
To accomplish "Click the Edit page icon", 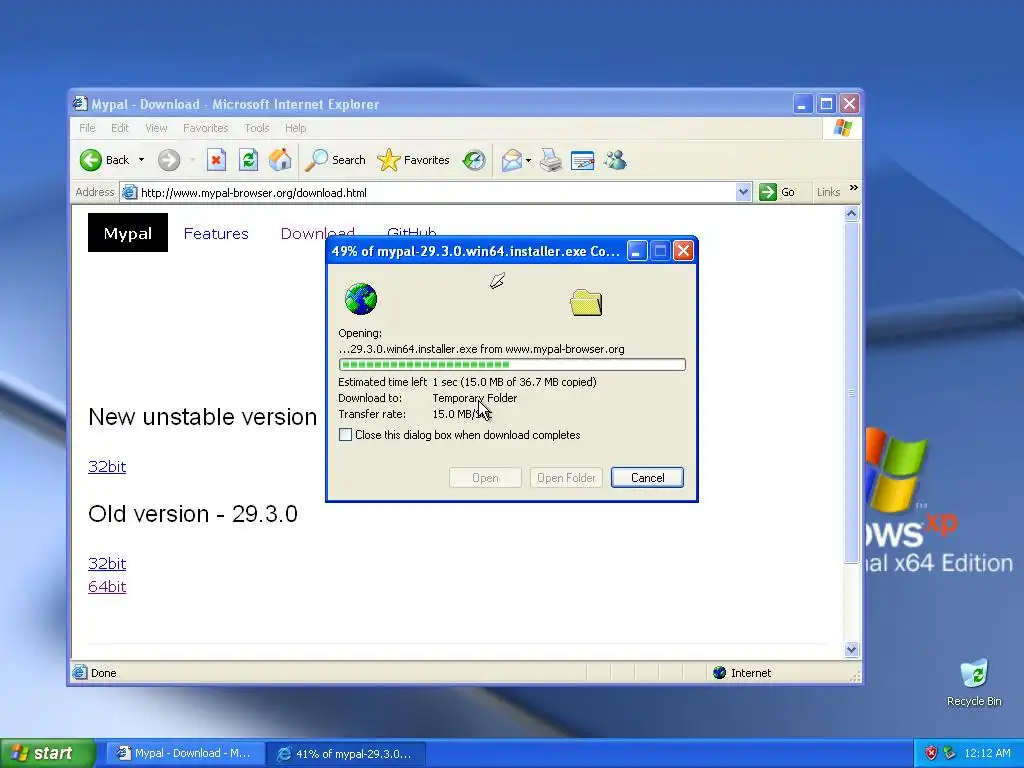I will [x=583, y=160].
